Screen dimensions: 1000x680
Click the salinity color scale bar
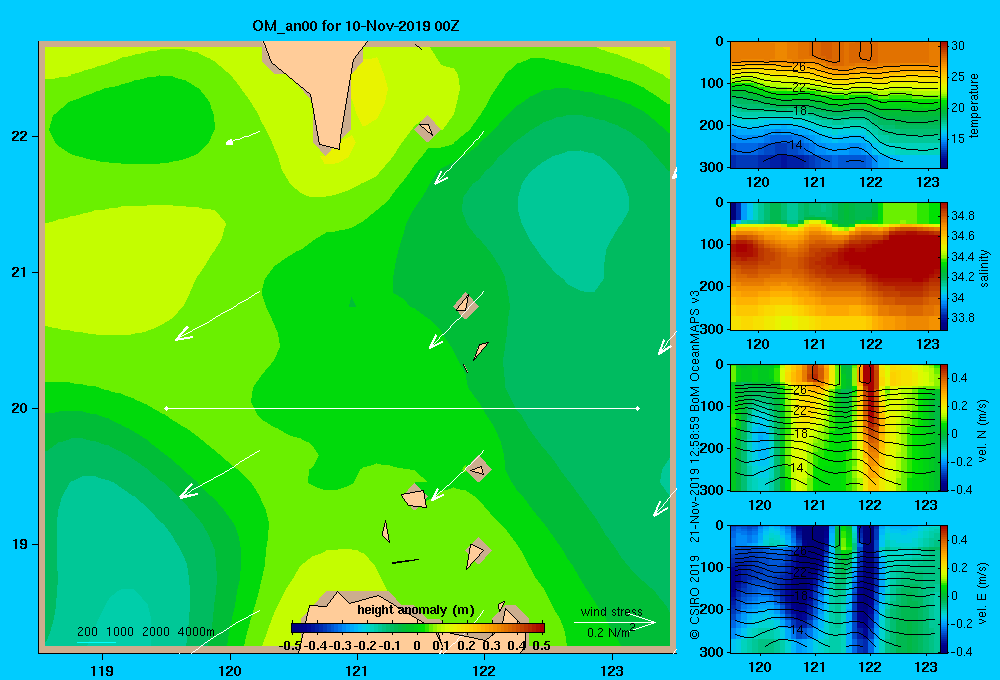944,266
